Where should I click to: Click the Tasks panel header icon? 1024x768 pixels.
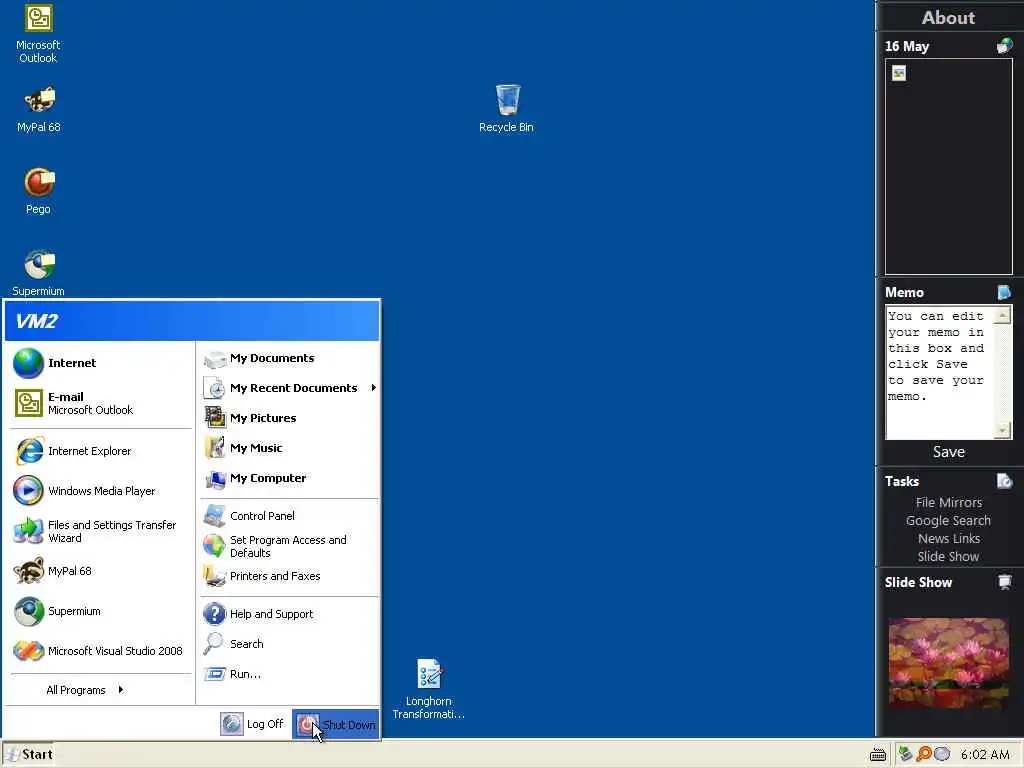[1004, 481]
